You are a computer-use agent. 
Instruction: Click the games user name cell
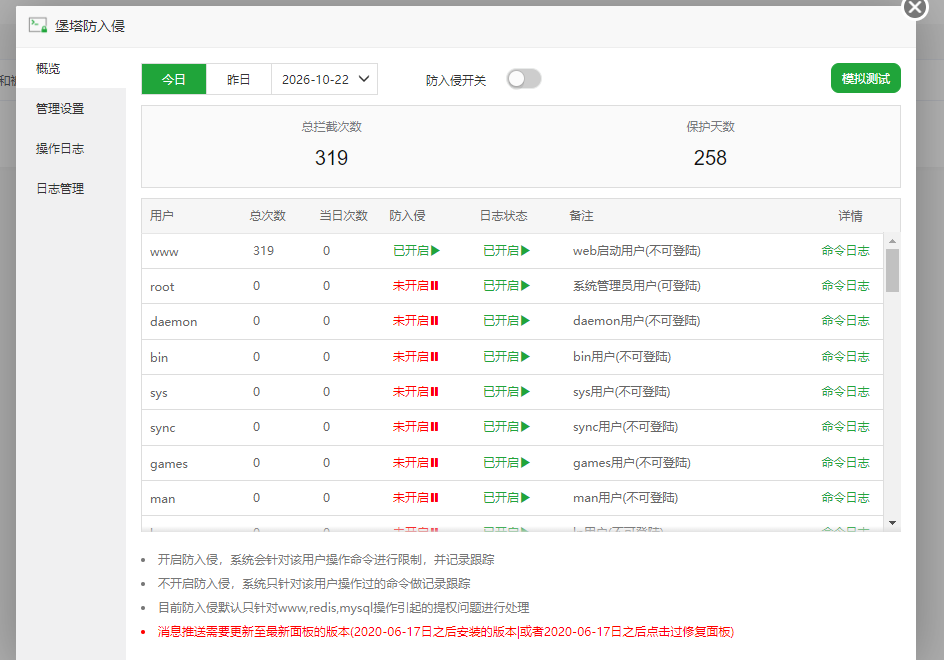(169, 464)
